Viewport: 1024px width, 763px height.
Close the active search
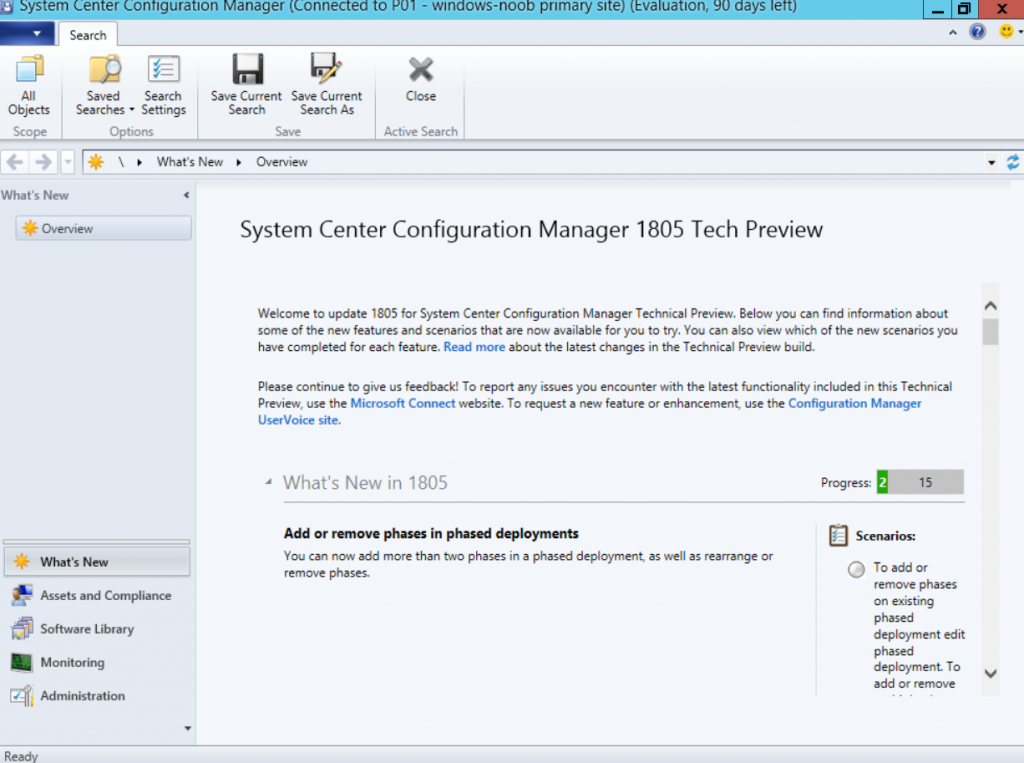[421, 80]
